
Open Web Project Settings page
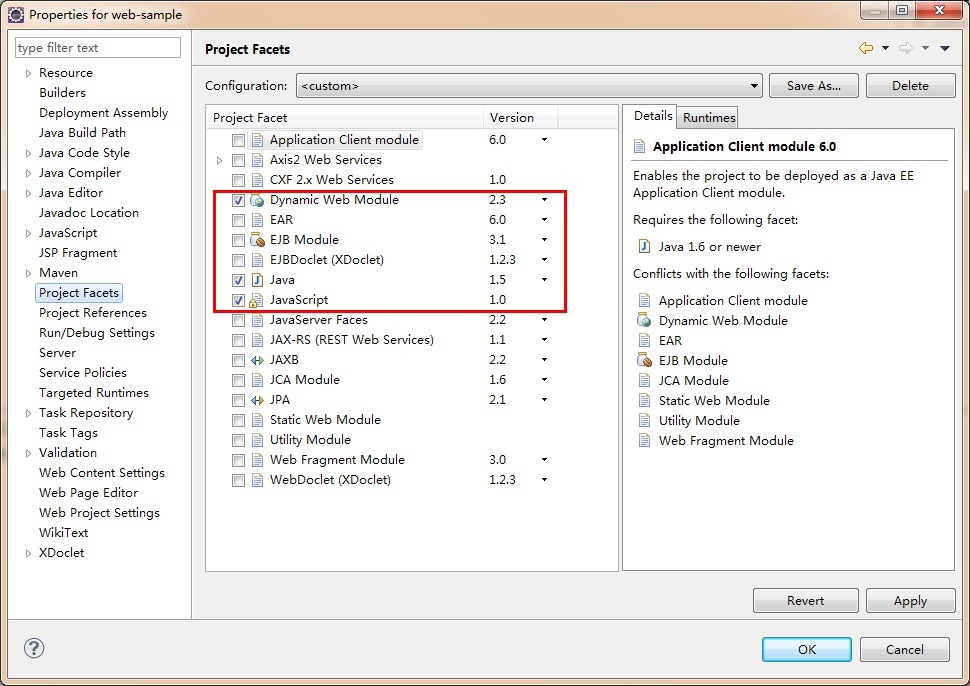(99, 513)
